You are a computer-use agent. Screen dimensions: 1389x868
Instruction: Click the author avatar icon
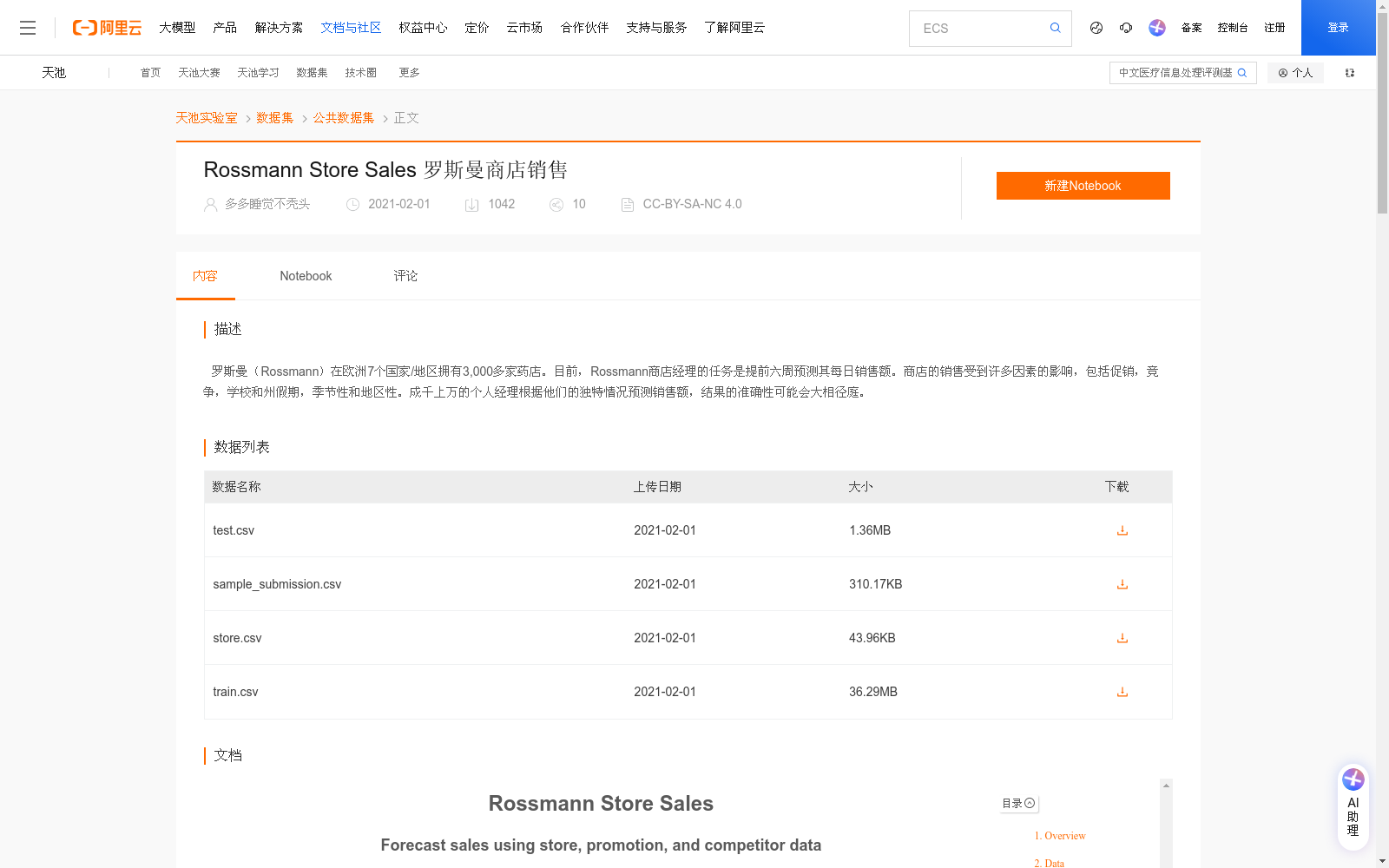point(210,205)
